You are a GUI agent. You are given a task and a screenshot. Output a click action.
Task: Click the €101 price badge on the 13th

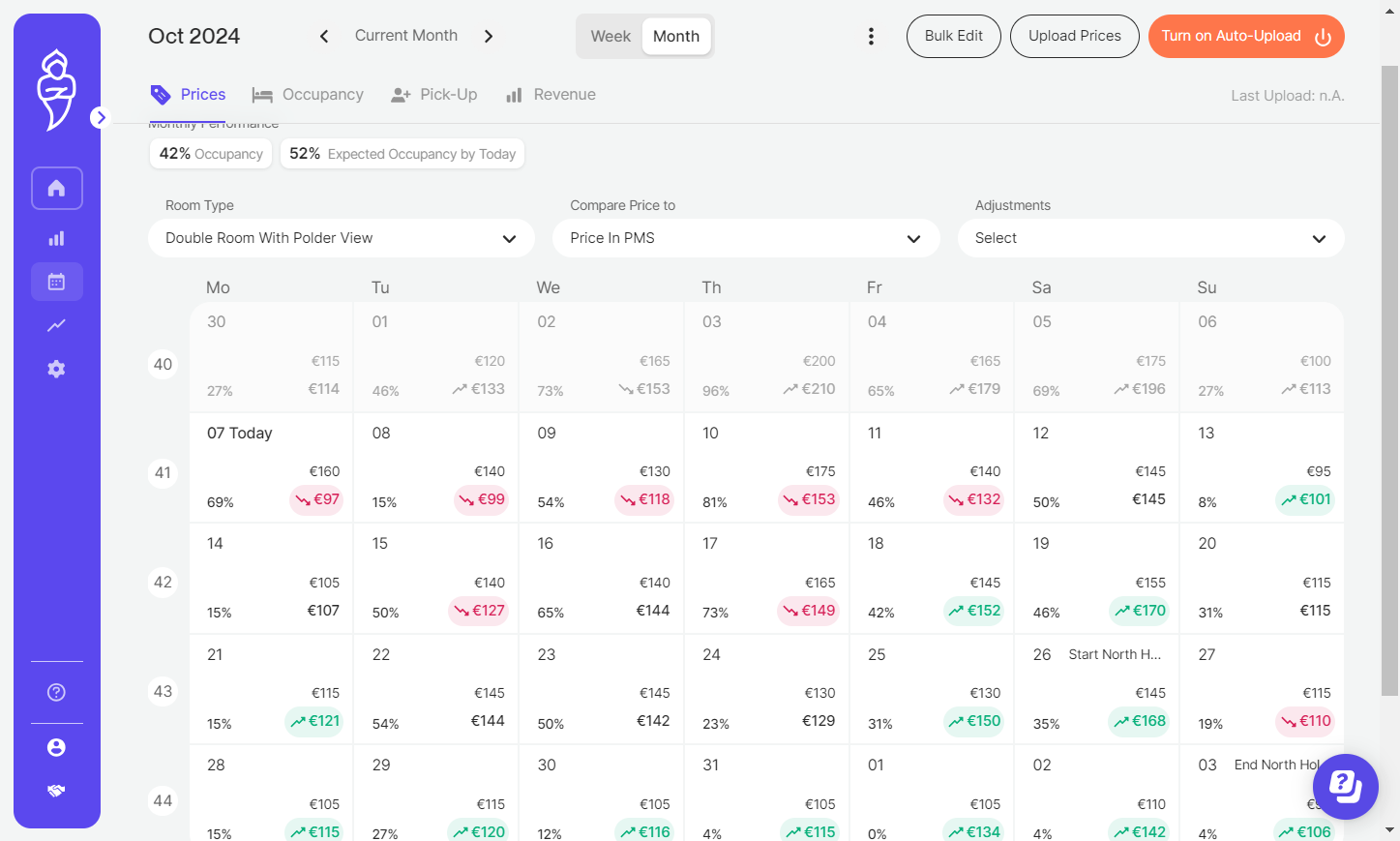coord(1305,499)
